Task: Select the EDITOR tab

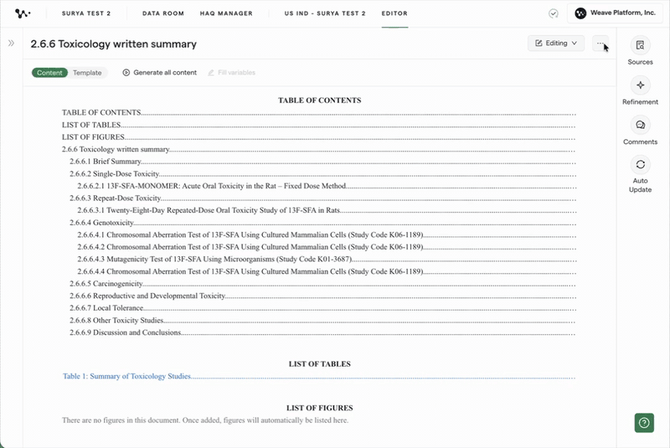Action: pos(394,13)
